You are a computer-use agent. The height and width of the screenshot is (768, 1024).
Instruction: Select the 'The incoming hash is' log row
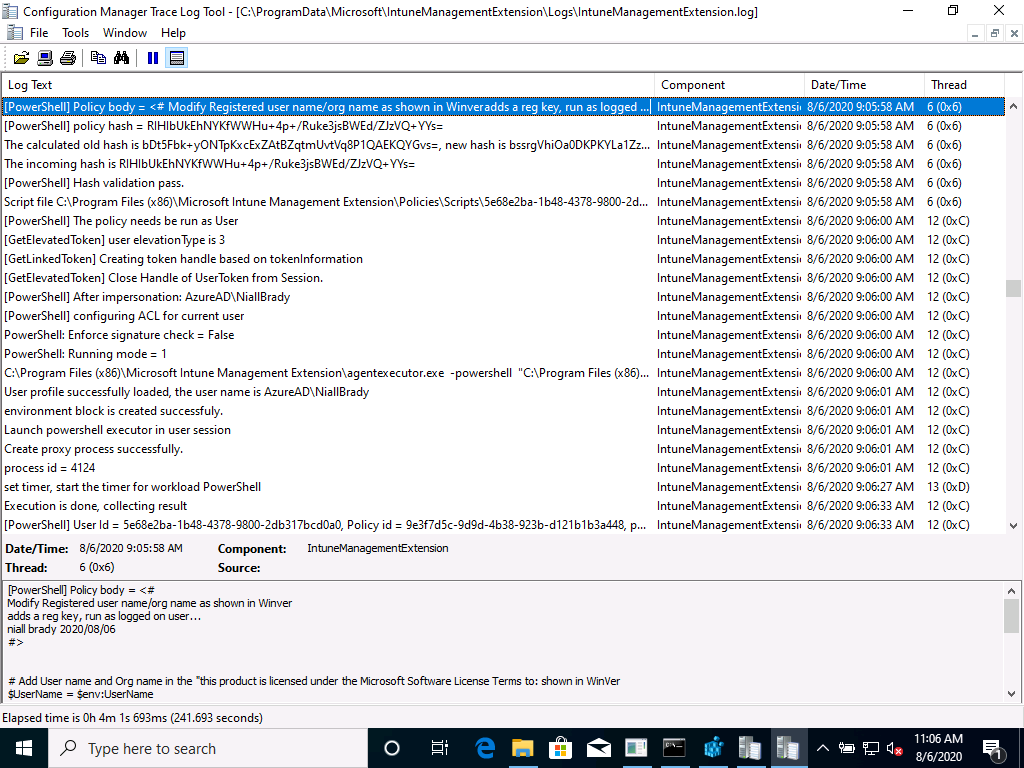503,164
